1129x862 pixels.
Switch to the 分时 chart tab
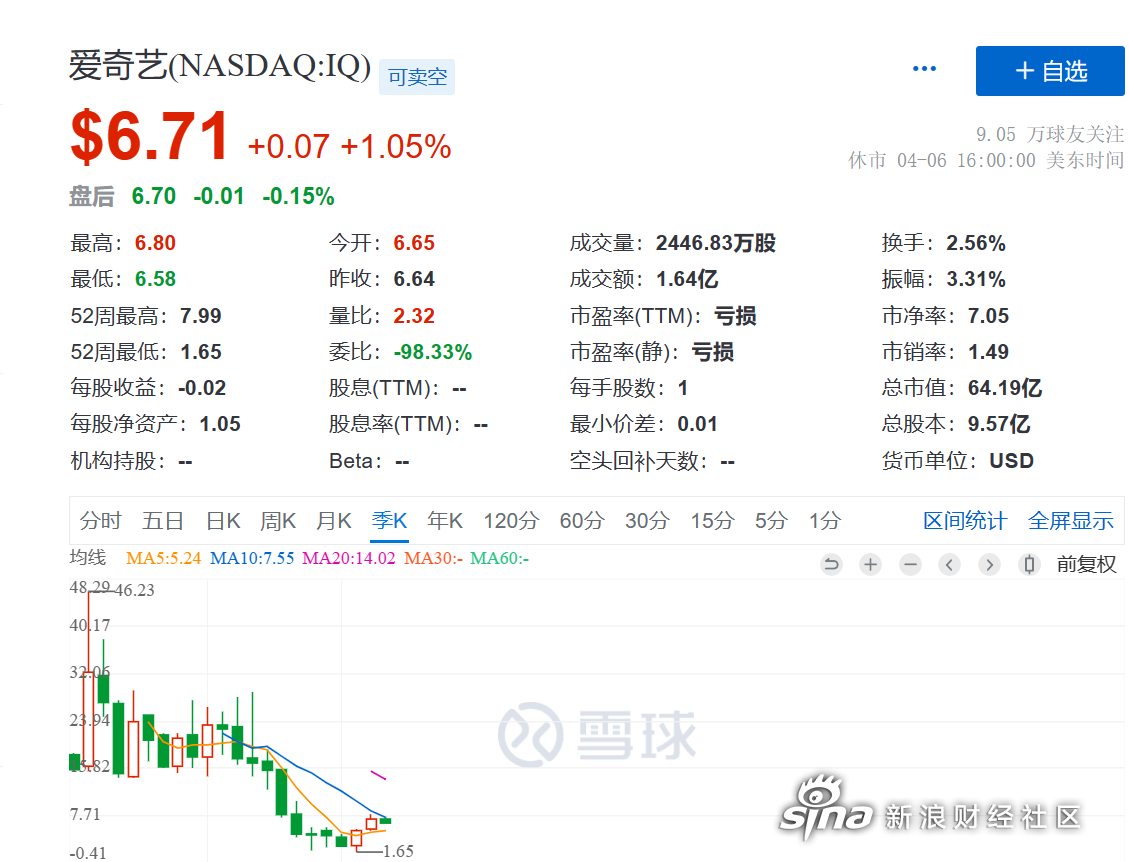pyautogui.click(x=101, y=520)
